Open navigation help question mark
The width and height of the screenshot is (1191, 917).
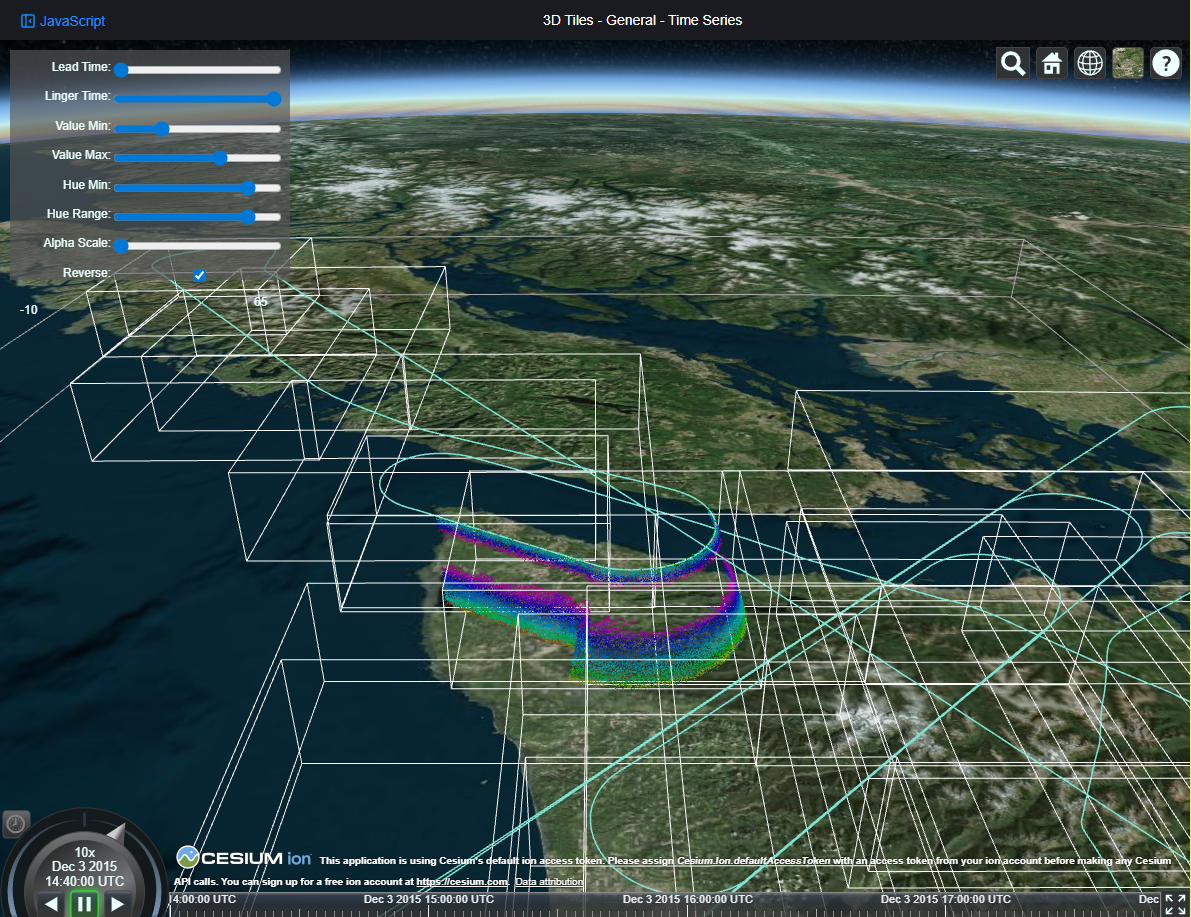pos(1166,63)
